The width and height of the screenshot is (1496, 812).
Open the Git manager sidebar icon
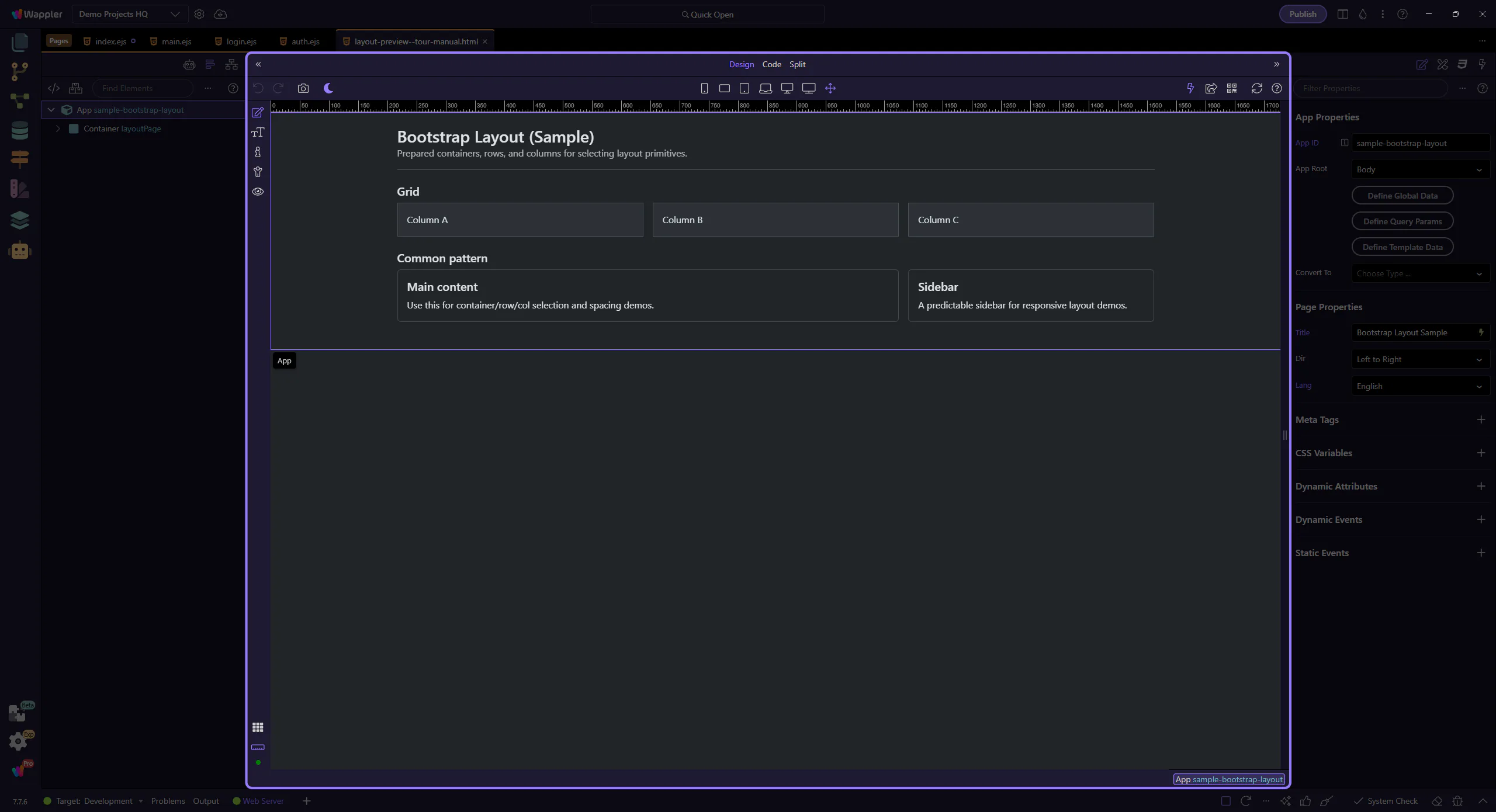tap(19, 71)
